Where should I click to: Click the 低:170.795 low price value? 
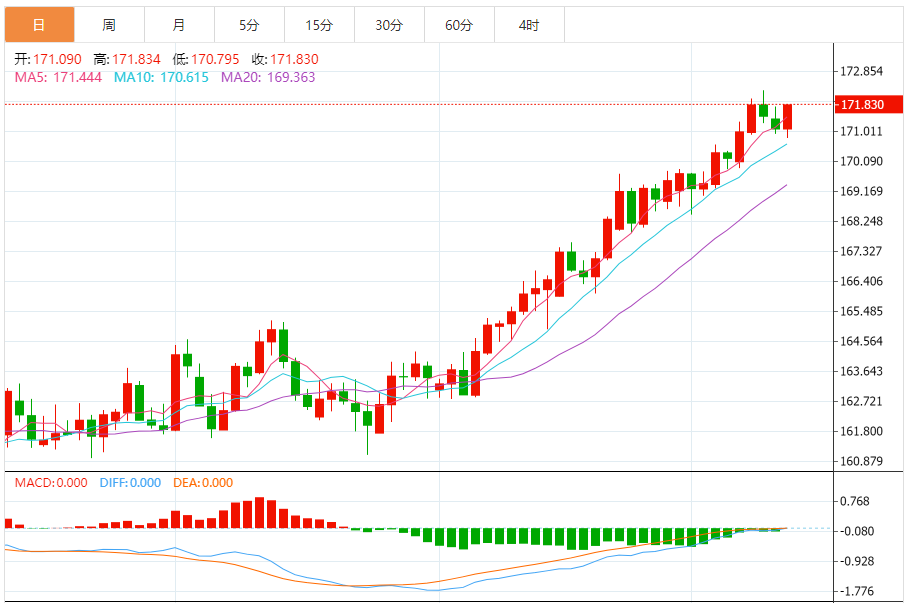pos(206,59)
